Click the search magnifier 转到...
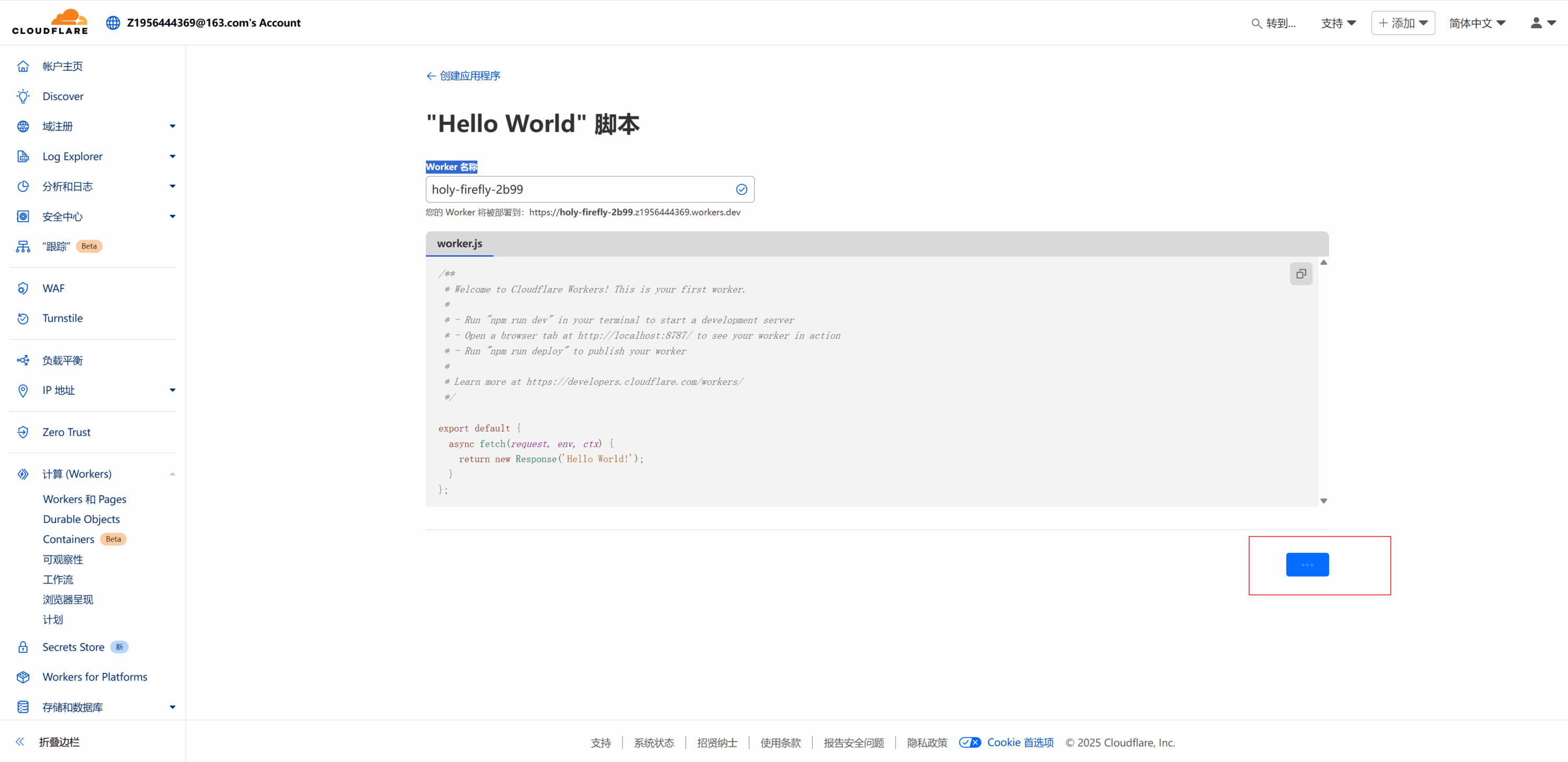1568x762 pixels. pyautogui.click(x=1256, y=23)
